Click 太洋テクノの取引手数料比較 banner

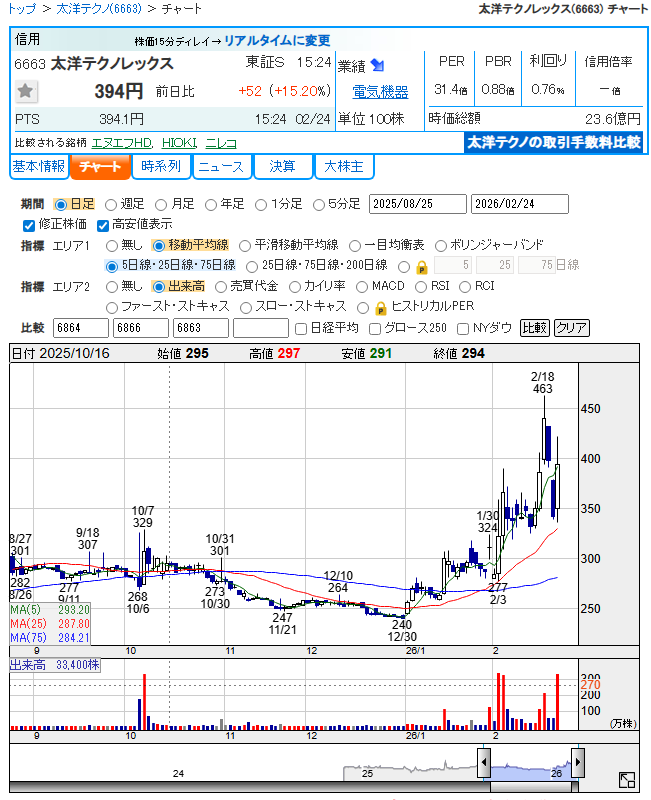[x=554, y=142]
